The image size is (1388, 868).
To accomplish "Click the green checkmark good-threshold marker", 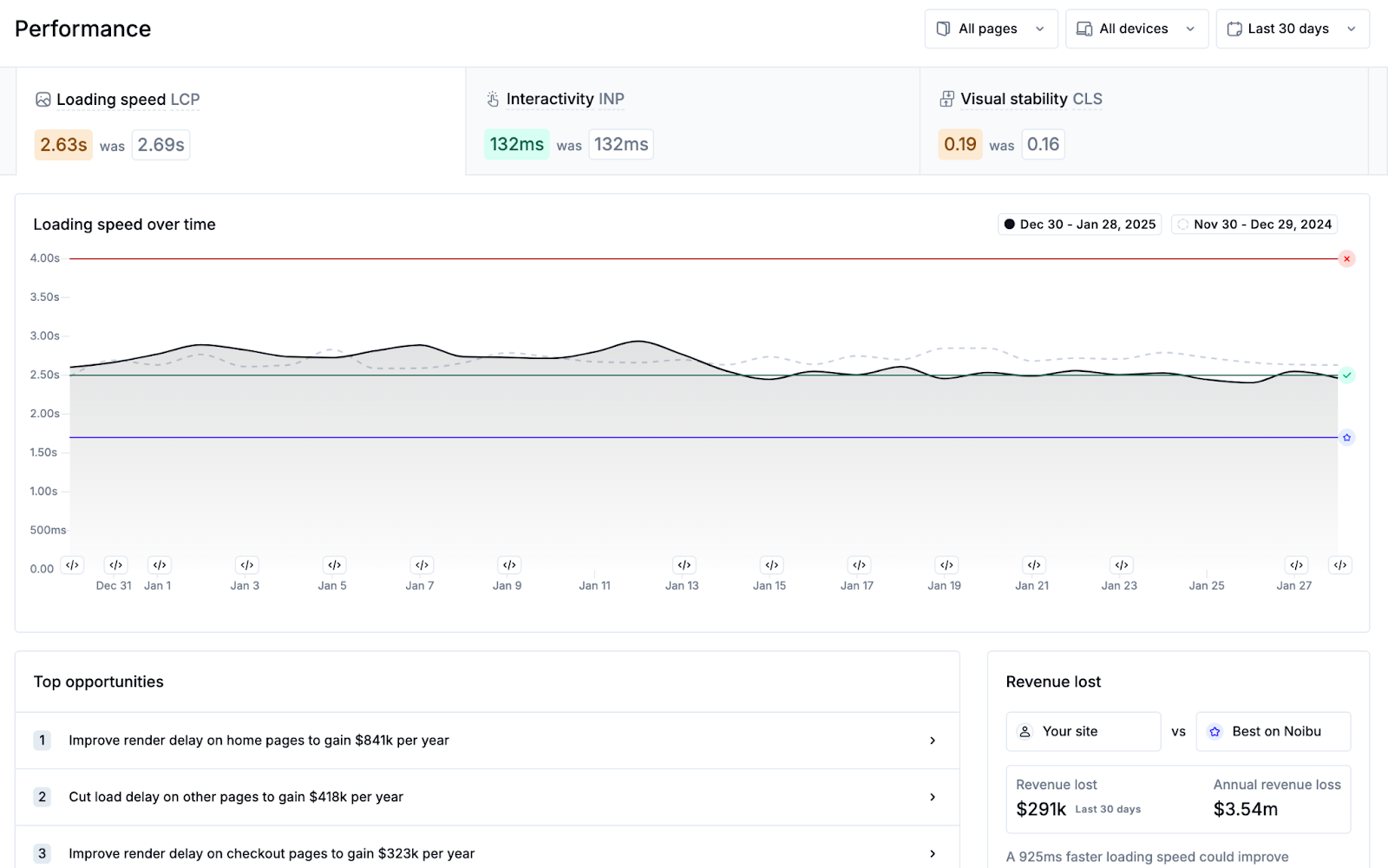I will [1346, 375].
